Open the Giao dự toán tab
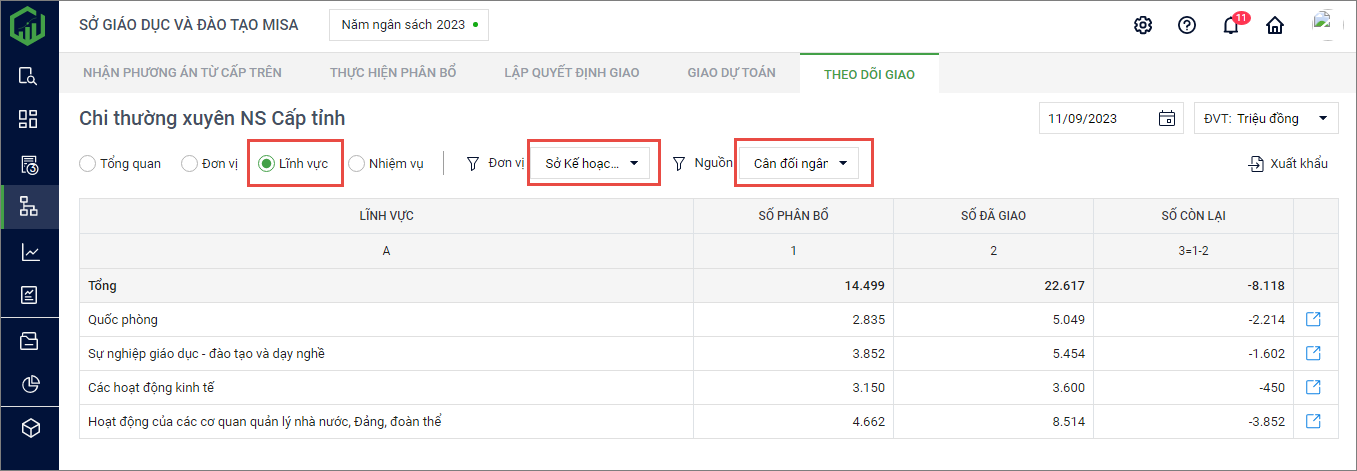 731,73
